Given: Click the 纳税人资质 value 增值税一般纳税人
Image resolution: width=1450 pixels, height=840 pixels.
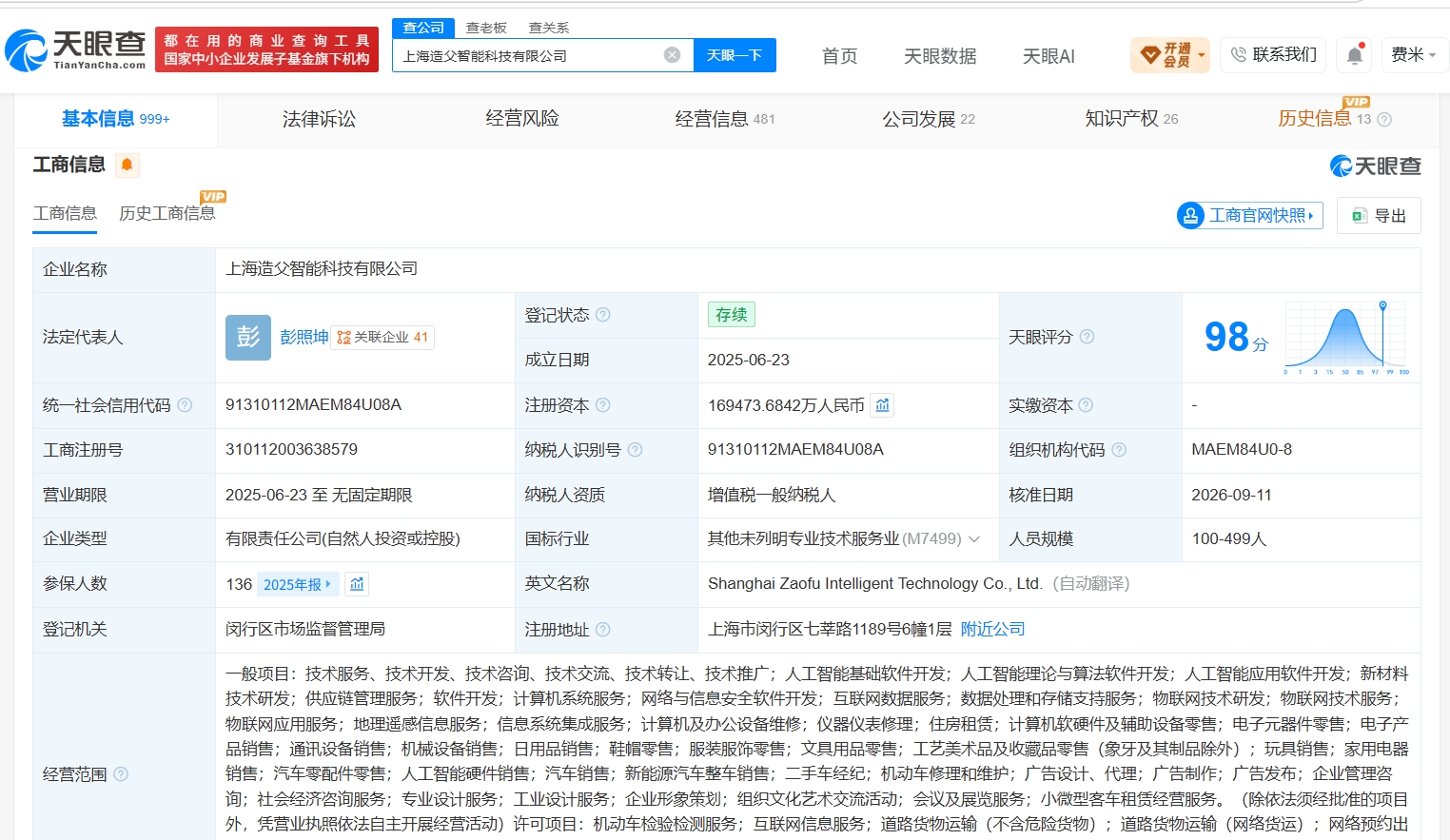Looking at the screenshot, I should coord(772,495).
